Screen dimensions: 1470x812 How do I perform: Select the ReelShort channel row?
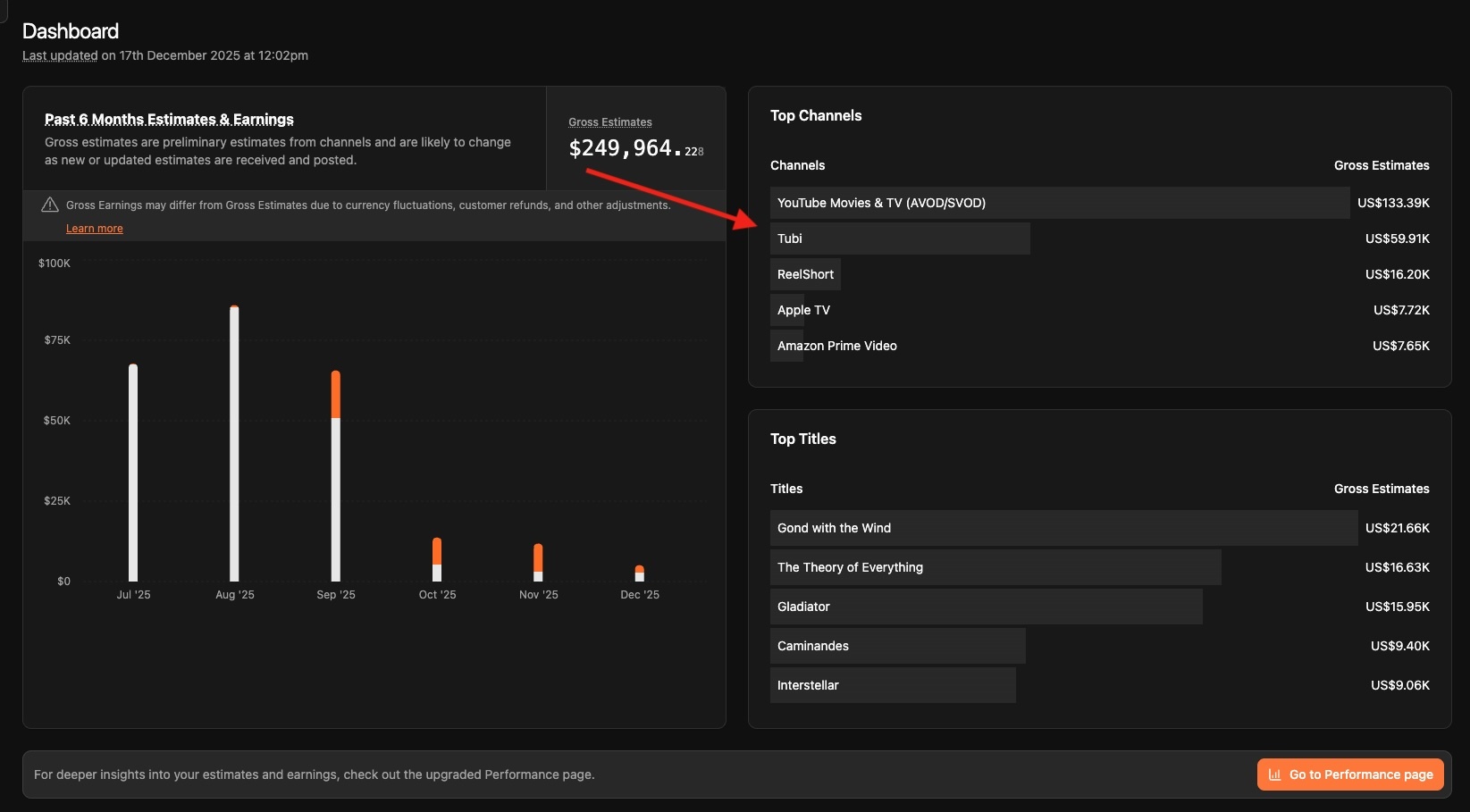click(1100, 274)
